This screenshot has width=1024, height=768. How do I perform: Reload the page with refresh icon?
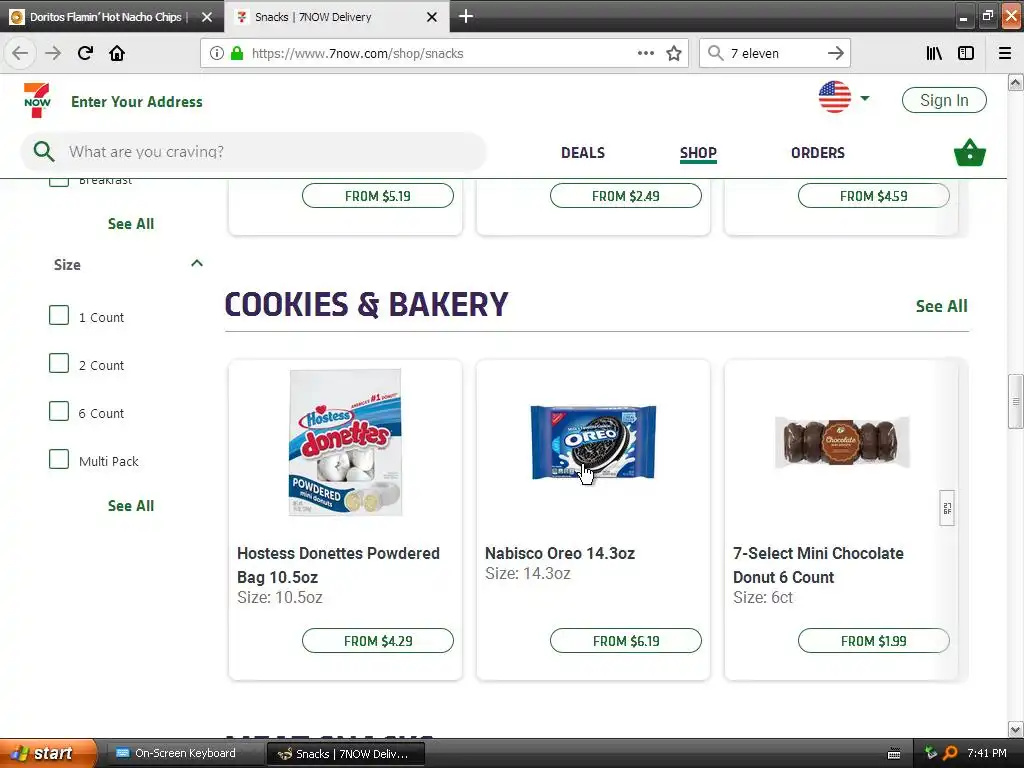pyautogui.click(x=85, y=53)
